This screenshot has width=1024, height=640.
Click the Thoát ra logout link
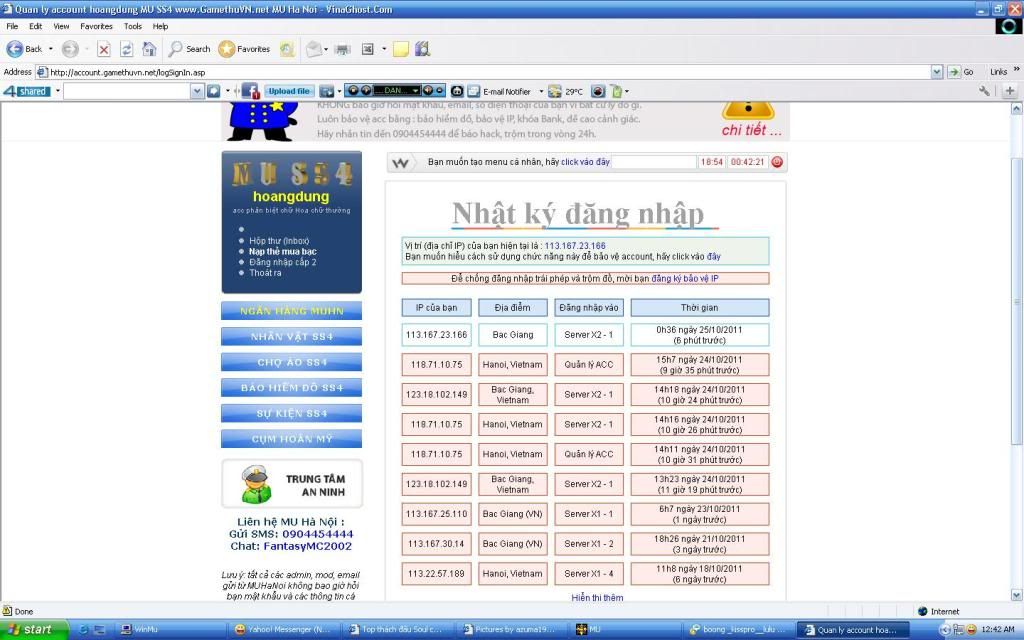tap(265, 273)
